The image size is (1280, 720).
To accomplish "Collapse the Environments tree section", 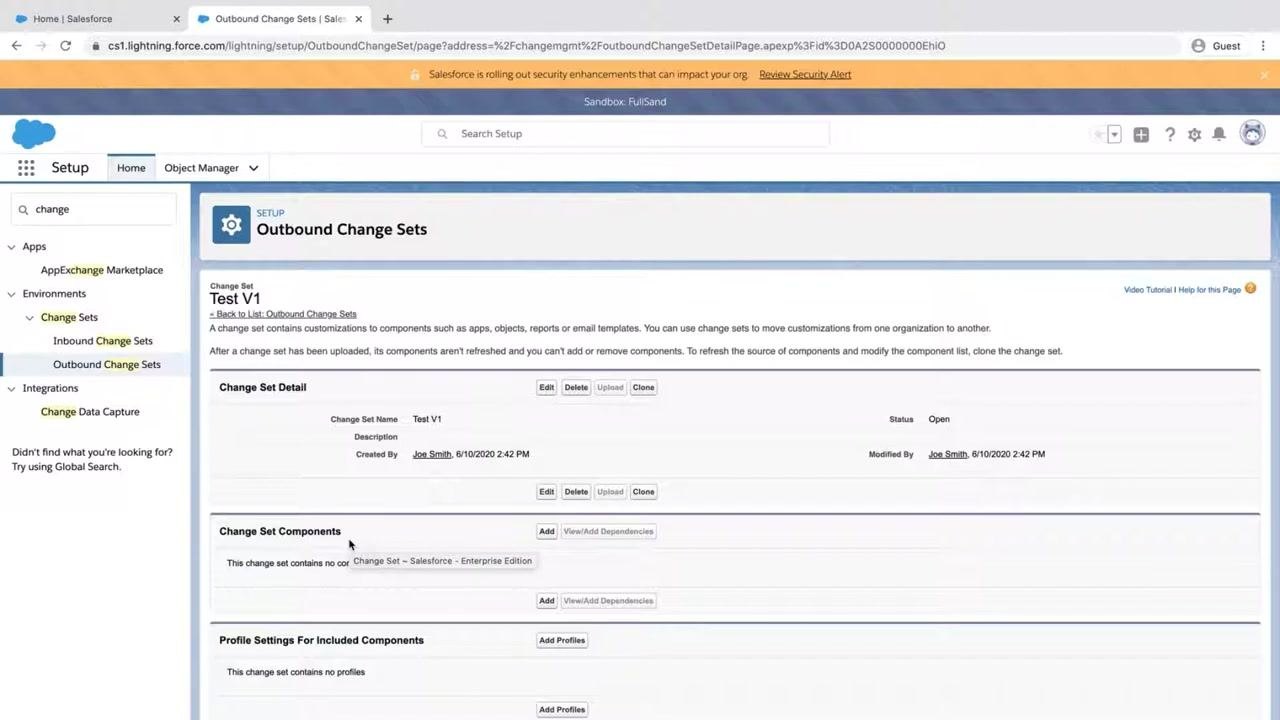I will [12, 294].
